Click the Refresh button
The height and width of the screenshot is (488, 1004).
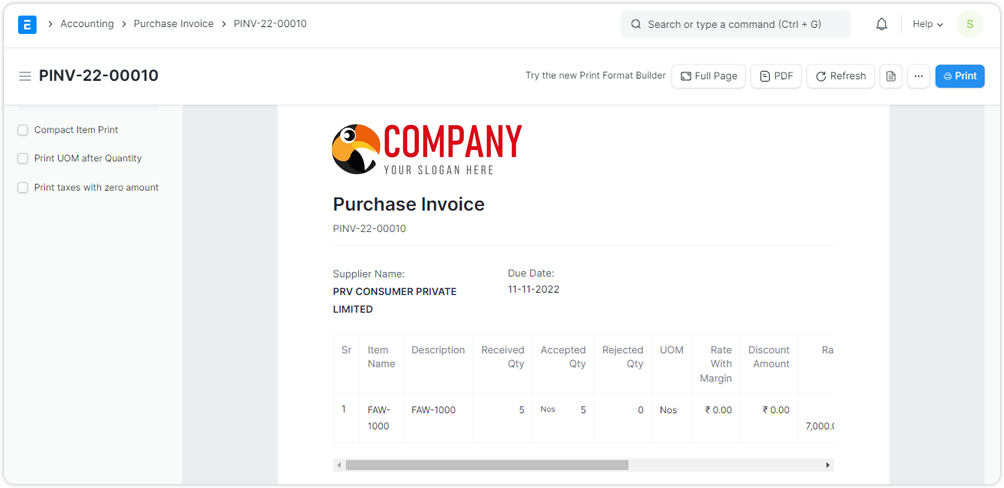840,76
